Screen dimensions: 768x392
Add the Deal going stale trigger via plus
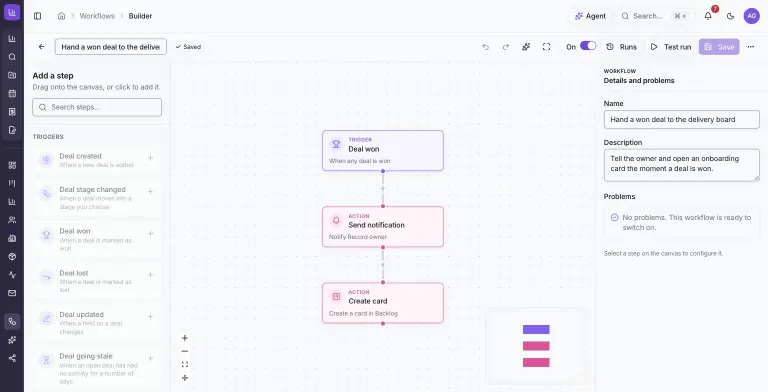(150, 358)
